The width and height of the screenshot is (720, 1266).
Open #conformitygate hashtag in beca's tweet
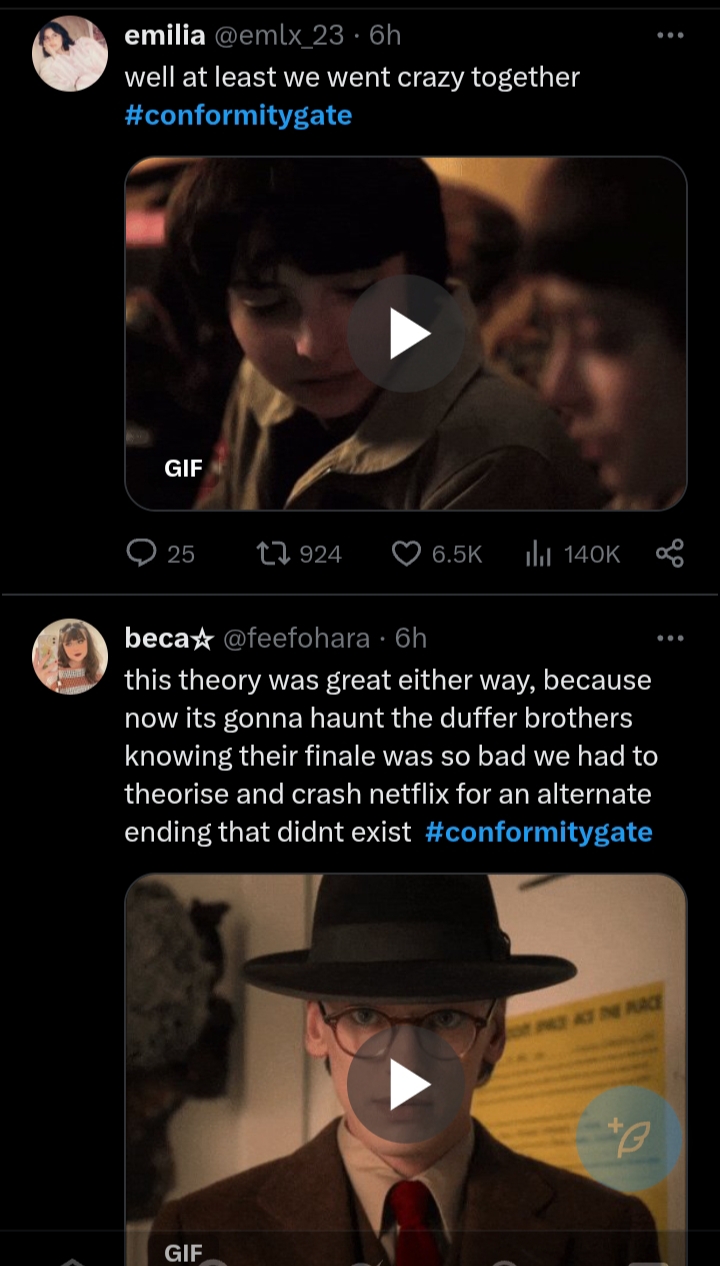539,832
